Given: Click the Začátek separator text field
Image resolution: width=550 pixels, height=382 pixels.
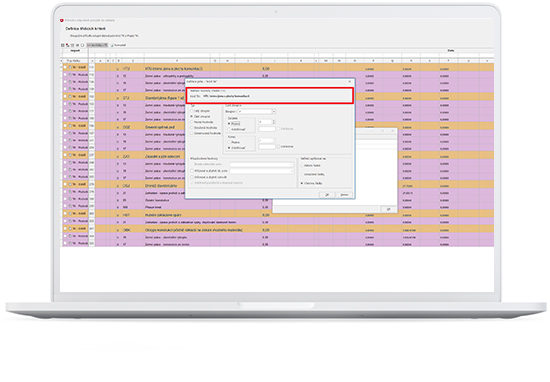Looking at the screenshot, I should coord(267,129).
